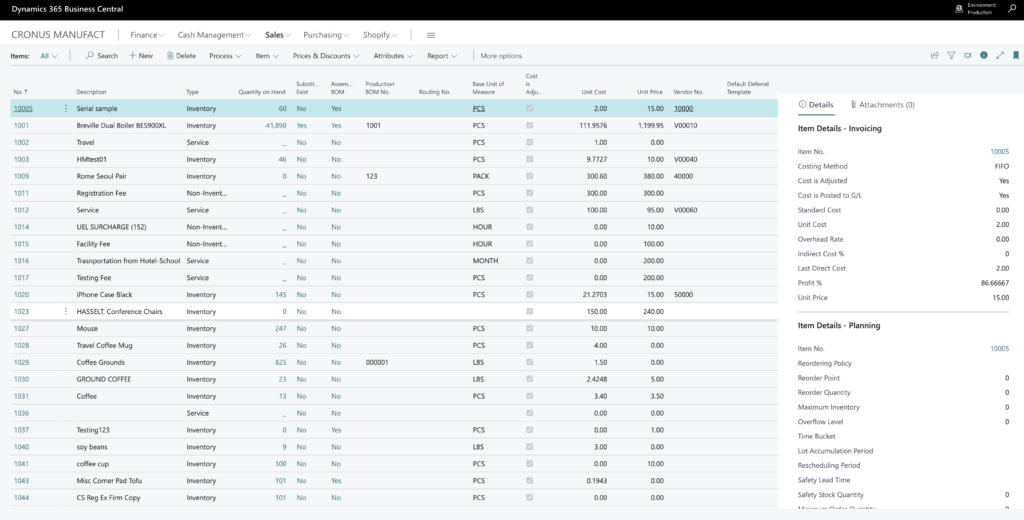Click the Unit Price column header

650,92
